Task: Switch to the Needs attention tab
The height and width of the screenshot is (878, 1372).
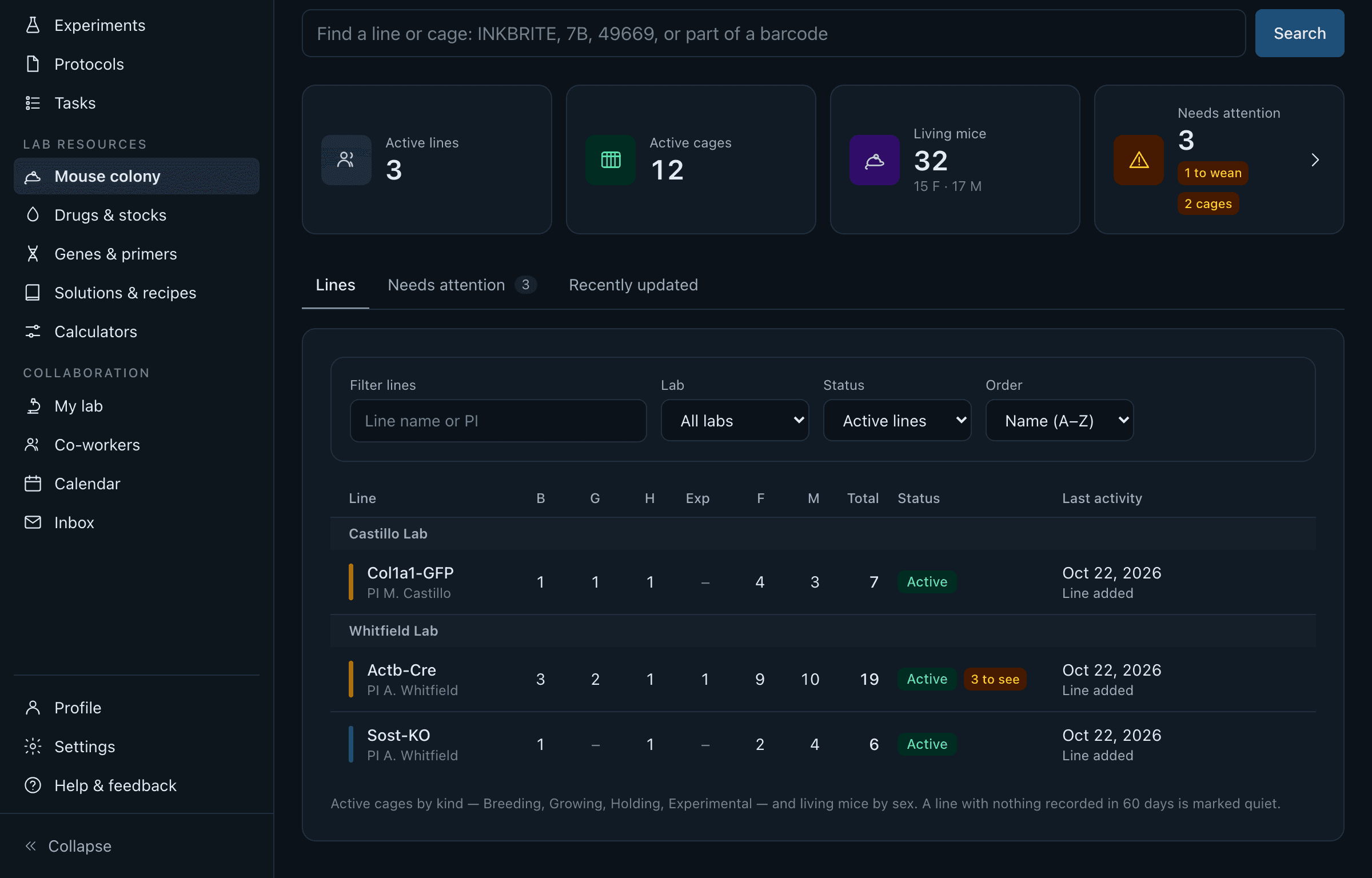Action: (x=462, y=285)
